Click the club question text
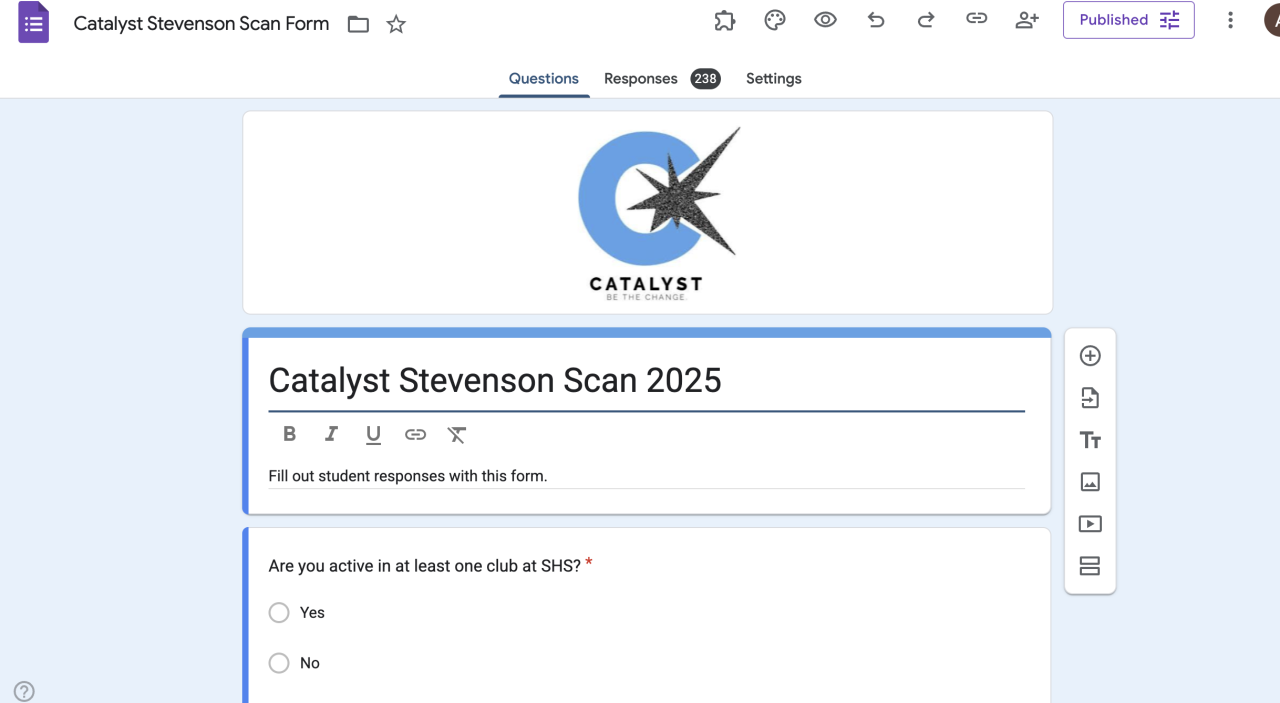 point(425,566)
